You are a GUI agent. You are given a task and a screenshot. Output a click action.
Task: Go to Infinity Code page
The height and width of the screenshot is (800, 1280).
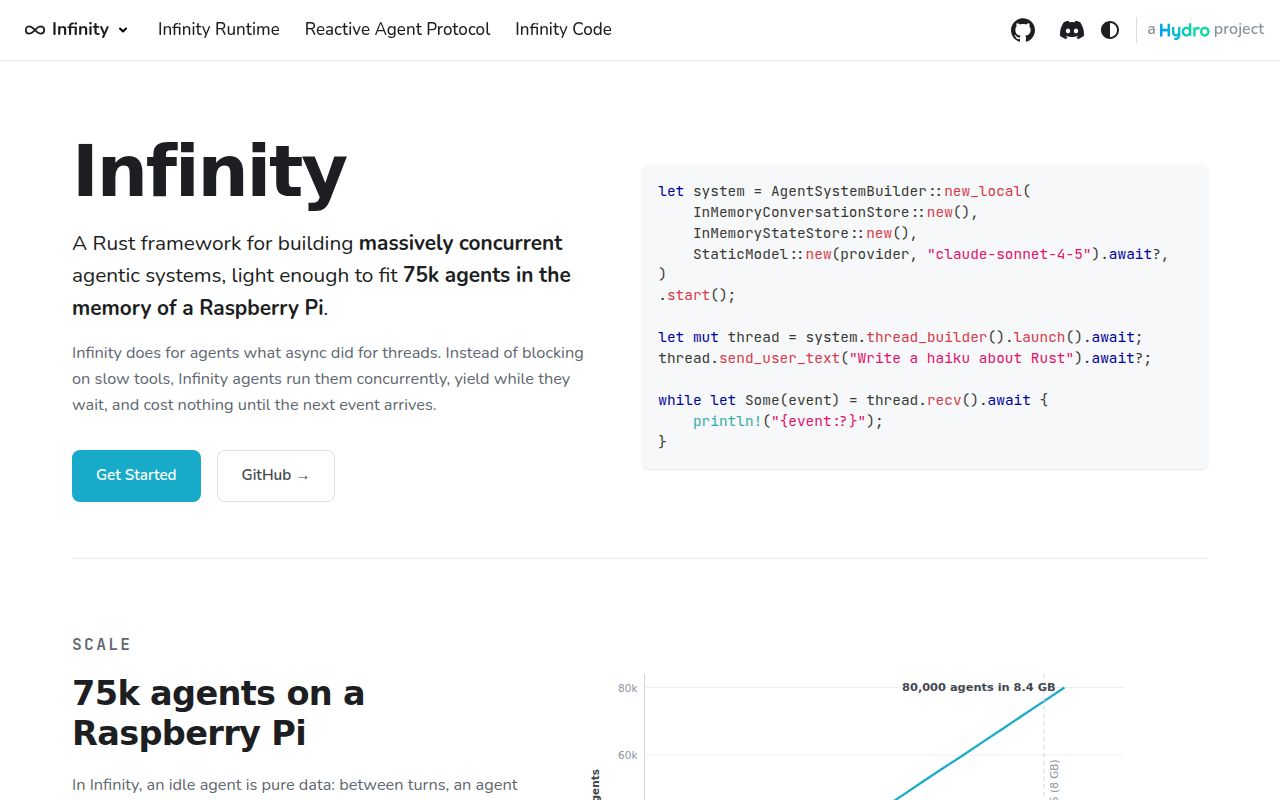click(563, 30)
